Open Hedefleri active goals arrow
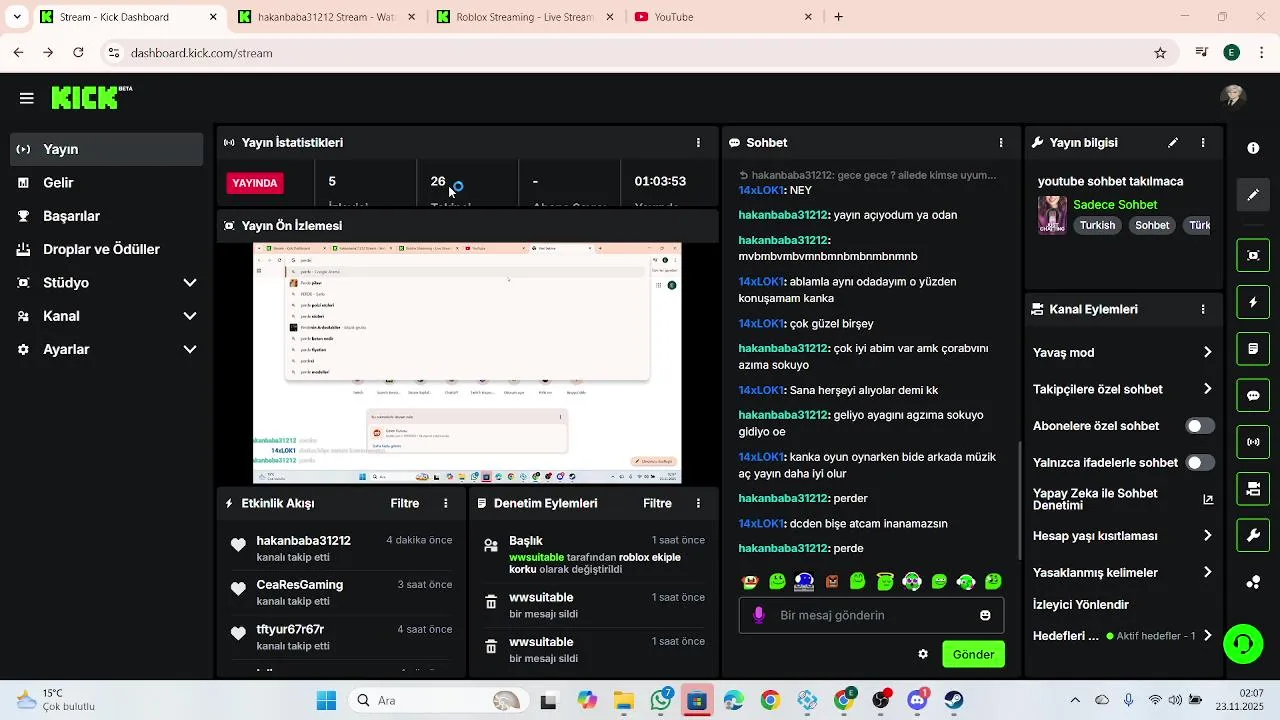This screenshot has height=720, width=1280. [1207, 636]
